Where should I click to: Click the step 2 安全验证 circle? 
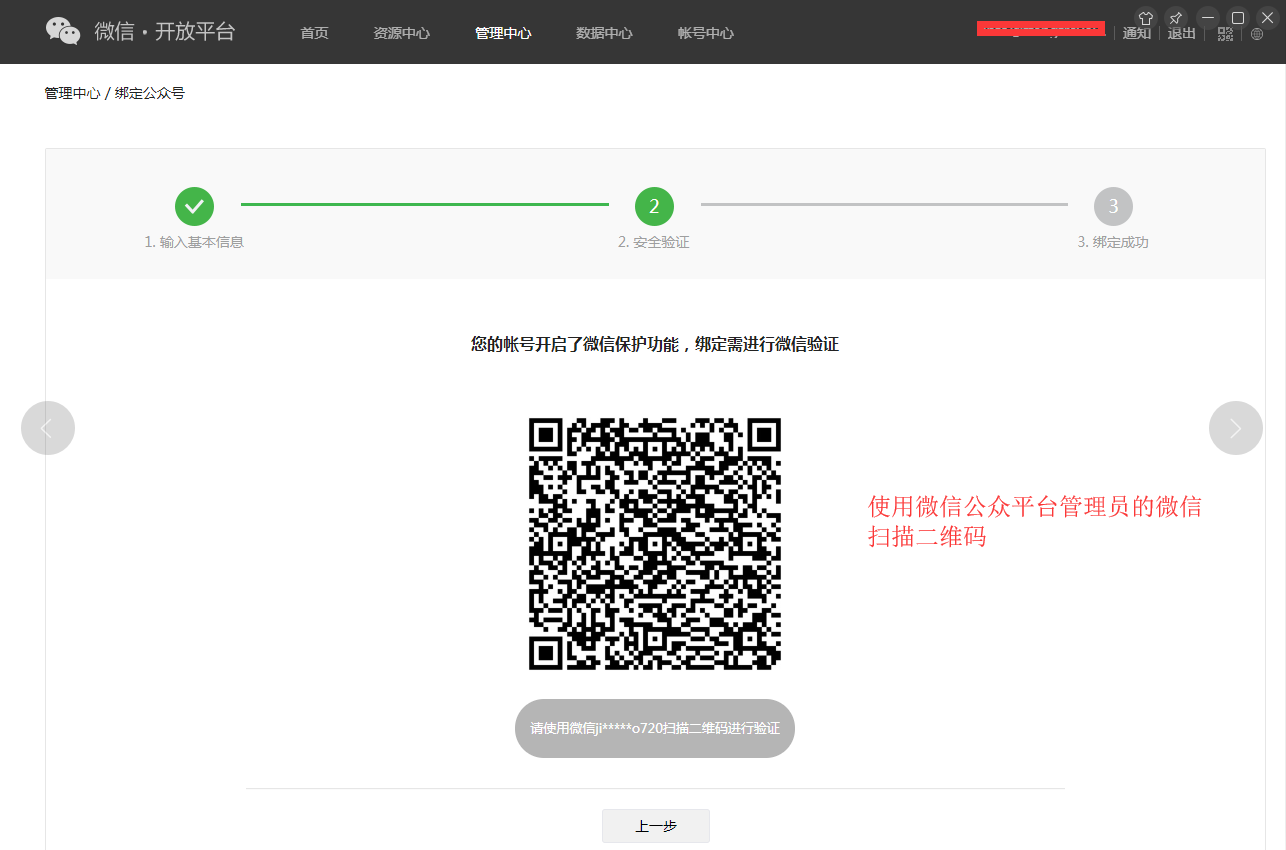(654, 206)
